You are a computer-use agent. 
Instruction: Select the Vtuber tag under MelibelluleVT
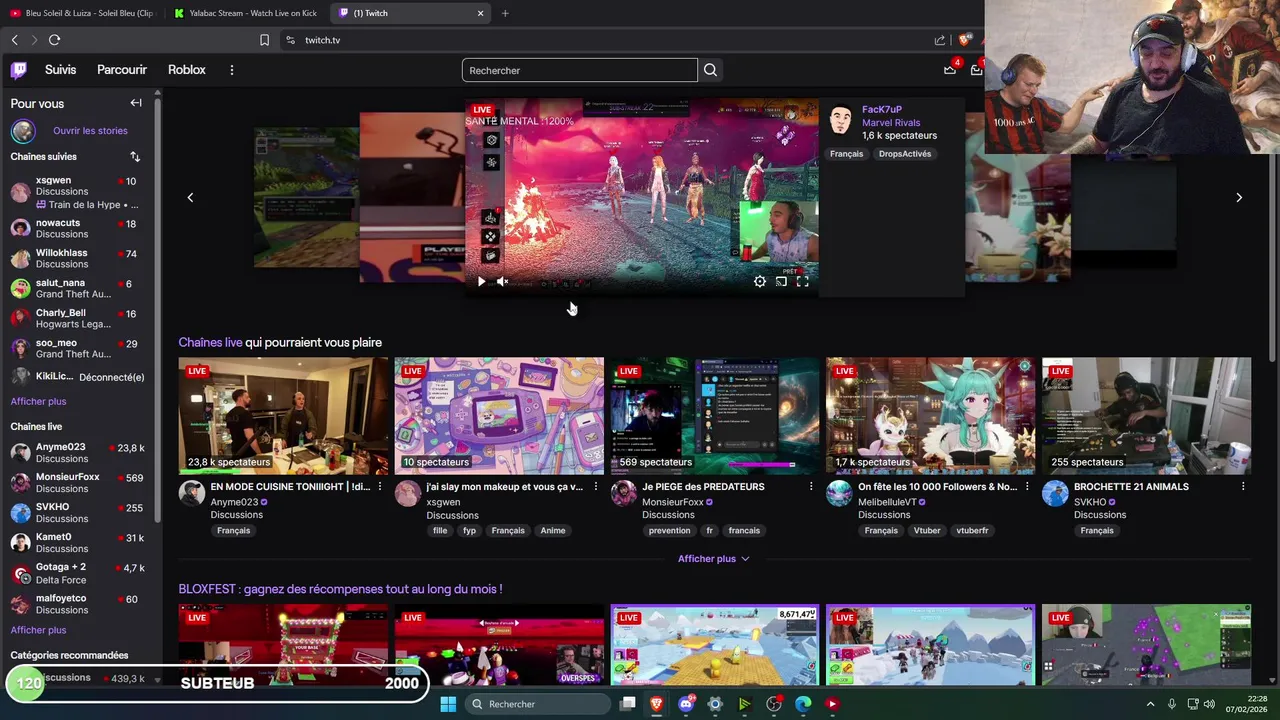point(927,531)
